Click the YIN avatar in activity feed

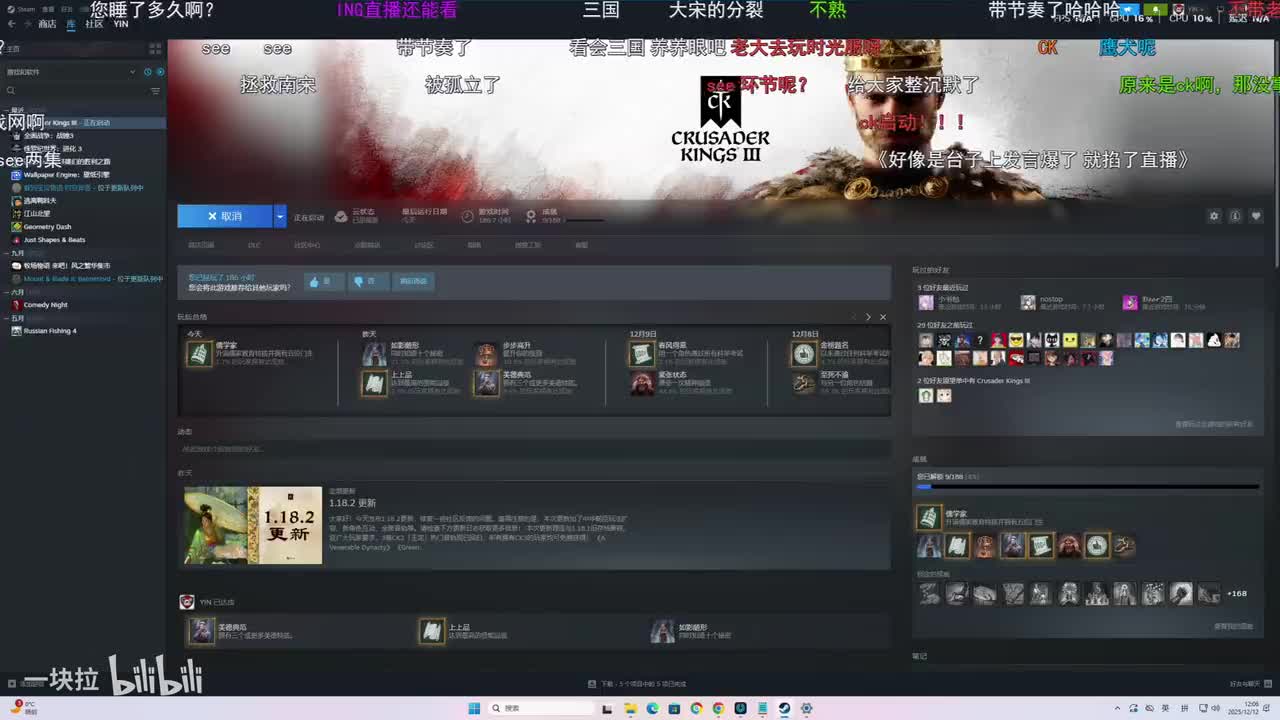[186, 601]
